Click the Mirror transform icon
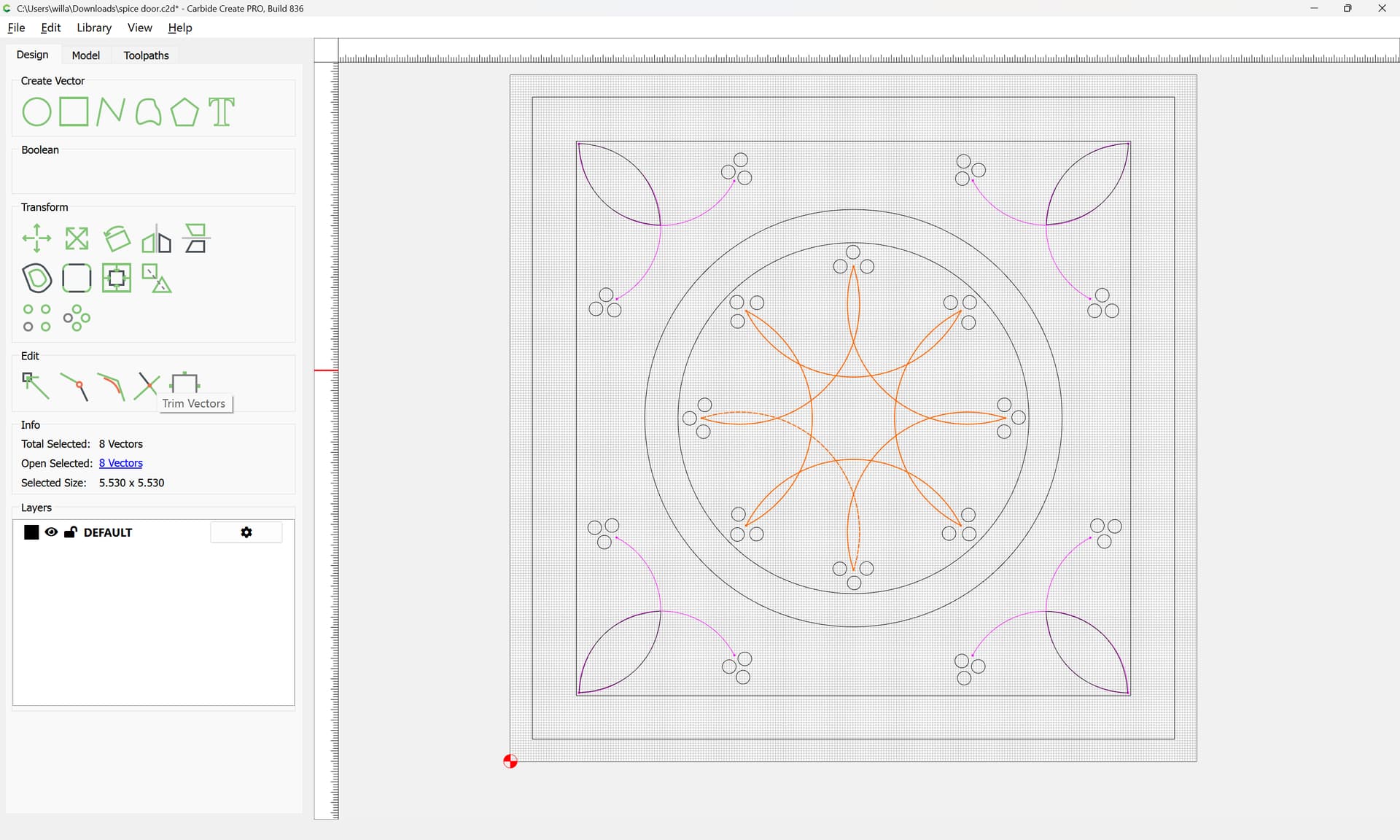This screenshot has width=1400, height=840. (x=156, y=238)
